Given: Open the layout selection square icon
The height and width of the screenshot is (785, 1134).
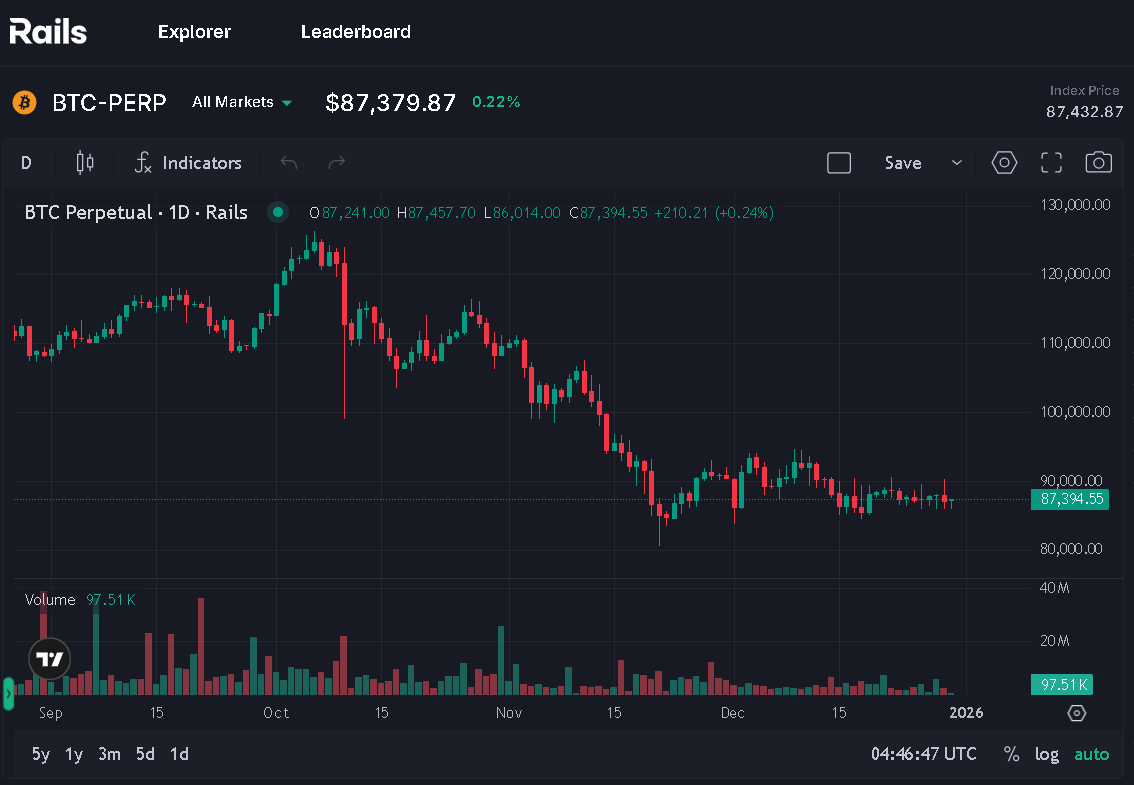Looking at the screenshot, I should pyautogui.click(x=839, y=163).
